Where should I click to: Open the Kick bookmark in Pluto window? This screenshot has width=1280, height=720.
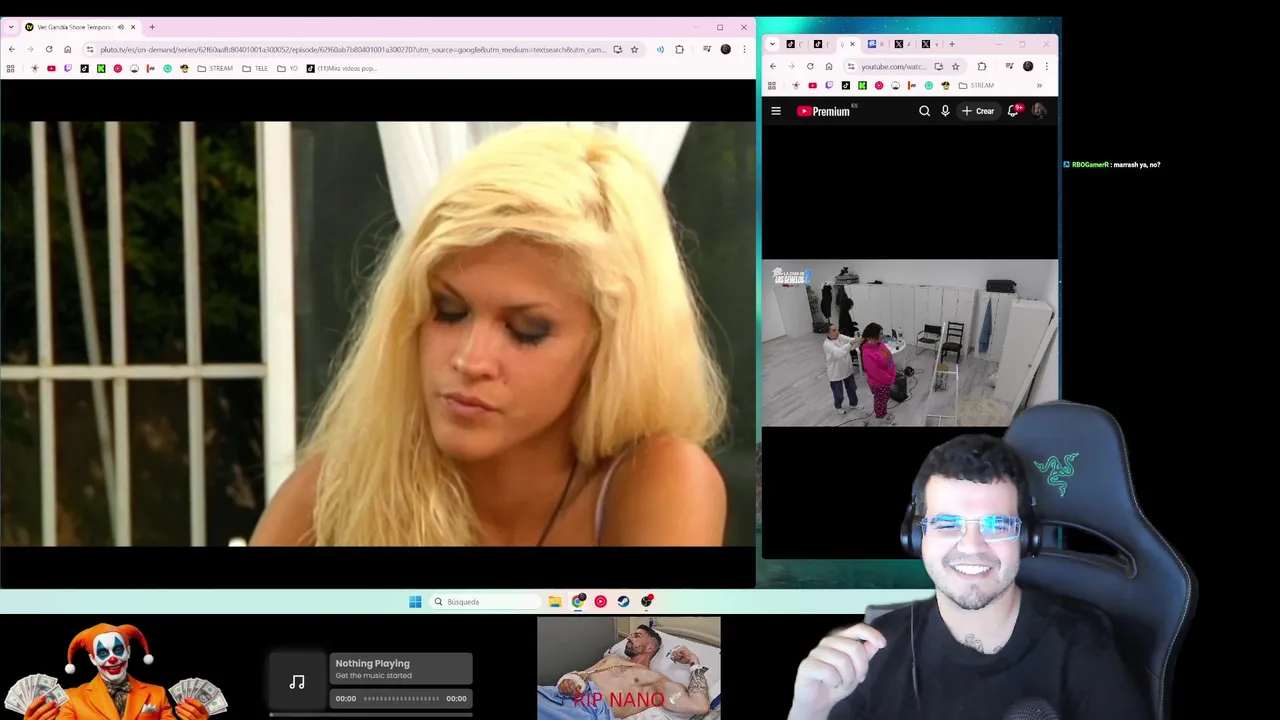pyautogui.click(x=101, y=68)
